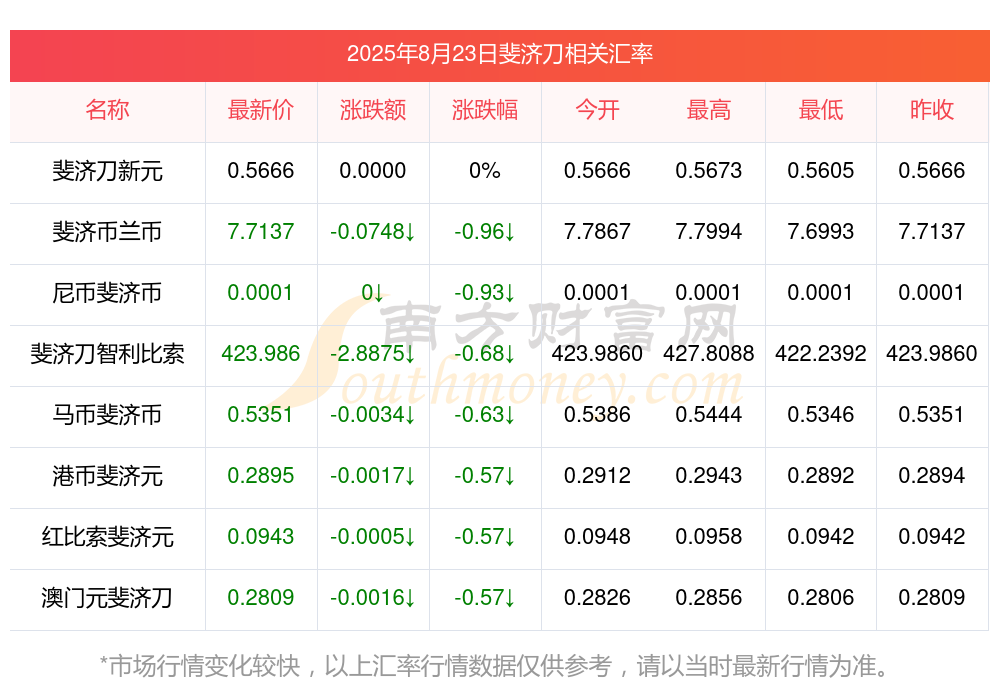Click the -0.57↓ change rate for 澳门元斐济刀
This screenshot has height=698, width=1000.
tap(485, 598)
